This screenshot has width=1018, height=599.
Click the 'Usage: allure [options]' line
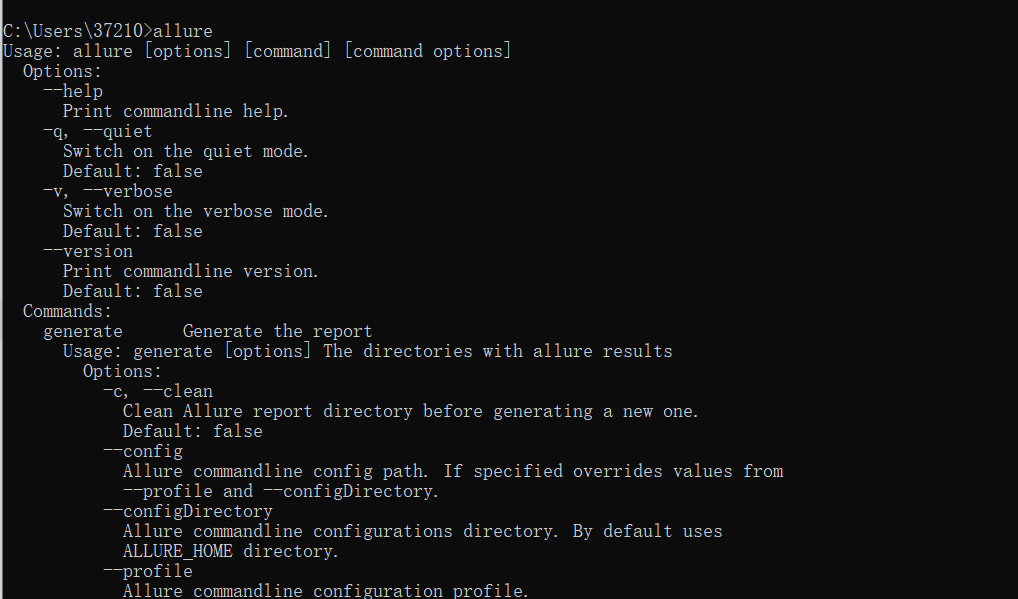(257, 51)
